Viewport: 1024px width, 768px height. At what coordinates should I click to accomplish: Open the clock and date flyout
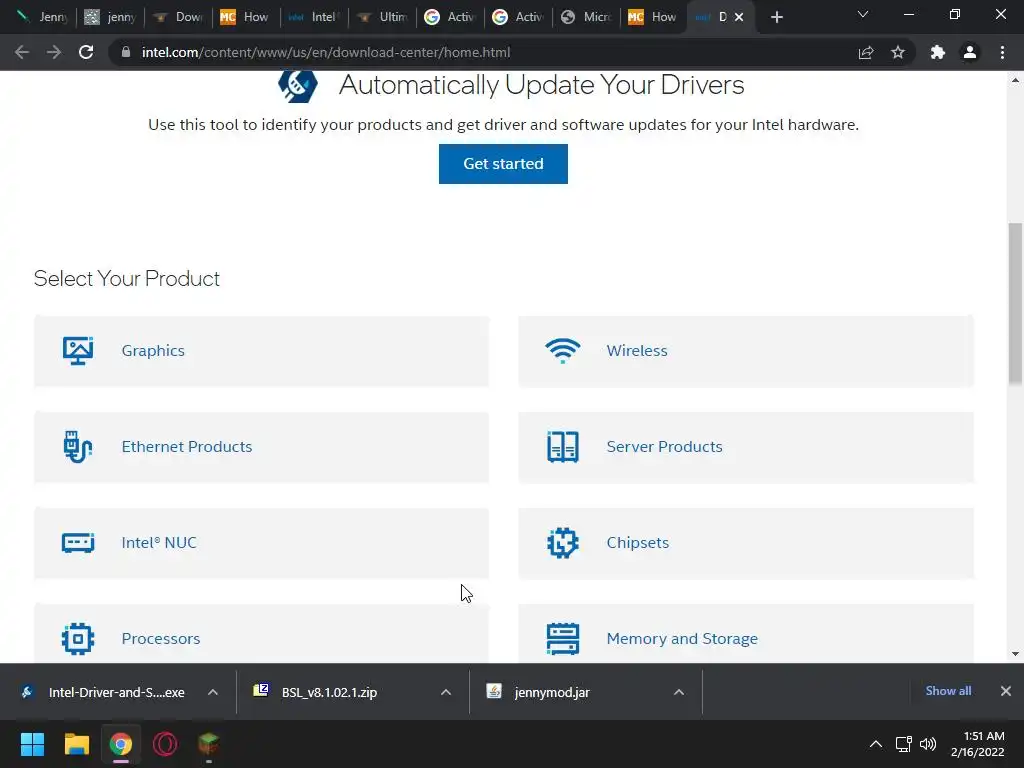point(978,744)
